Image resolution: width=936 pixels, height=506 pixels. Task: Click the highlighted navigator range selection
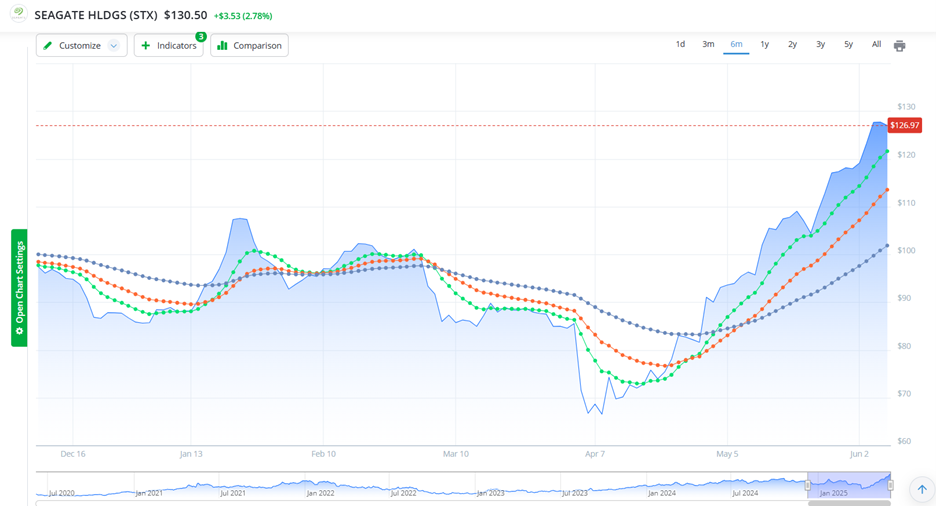pos(849,485)
